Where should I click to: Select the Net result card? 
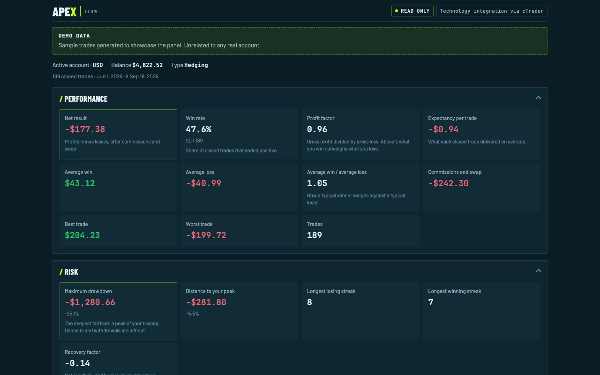tap(118, 134)
